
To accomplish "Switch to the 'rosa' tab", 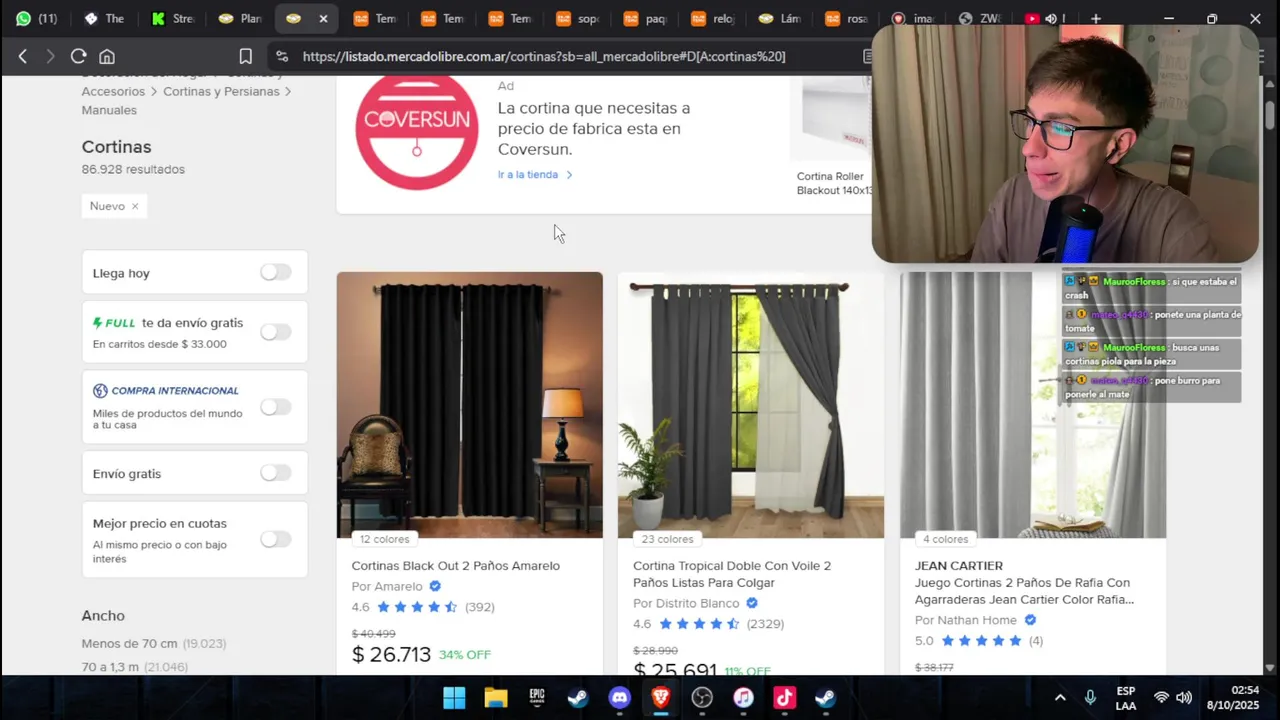I will click(x=847, y=19).
